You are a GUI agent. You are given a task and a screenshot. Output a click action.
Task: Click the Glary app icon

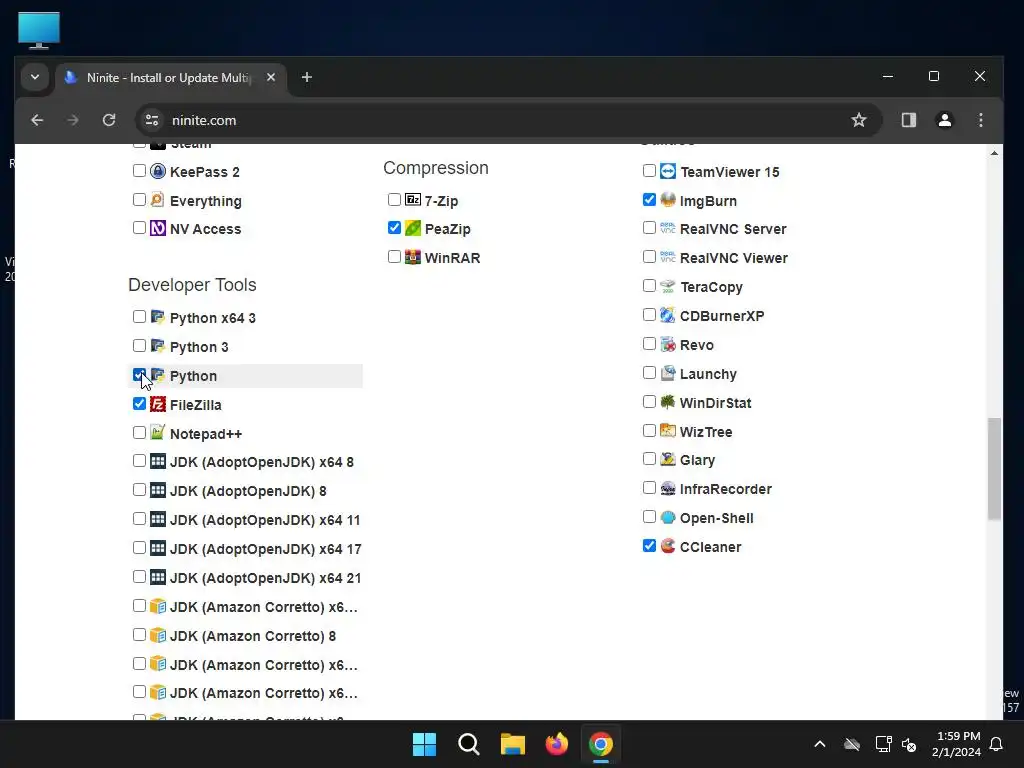tap(667, 459)
